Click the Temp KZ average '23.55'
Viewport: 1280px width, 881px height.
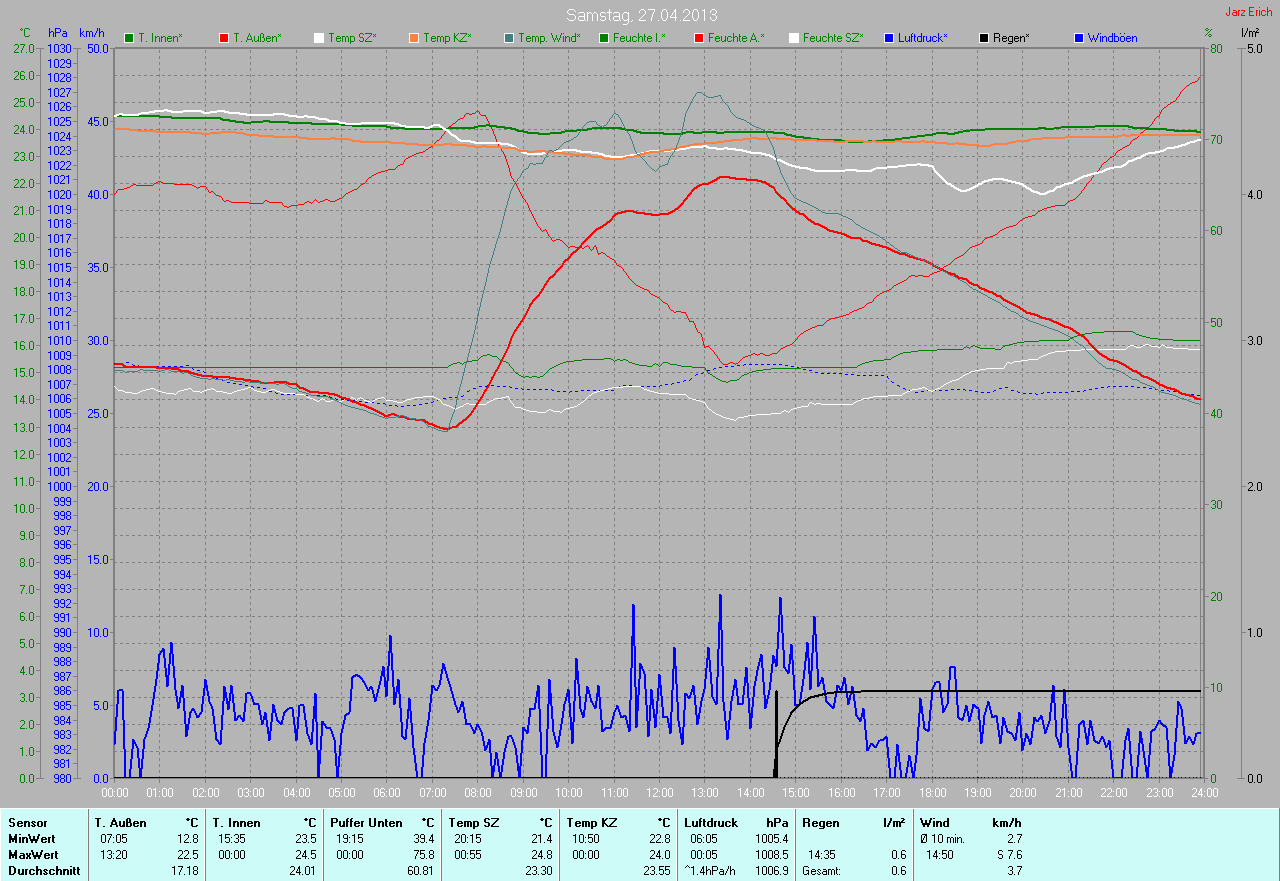pyautogui.click(x=655, y=870)
